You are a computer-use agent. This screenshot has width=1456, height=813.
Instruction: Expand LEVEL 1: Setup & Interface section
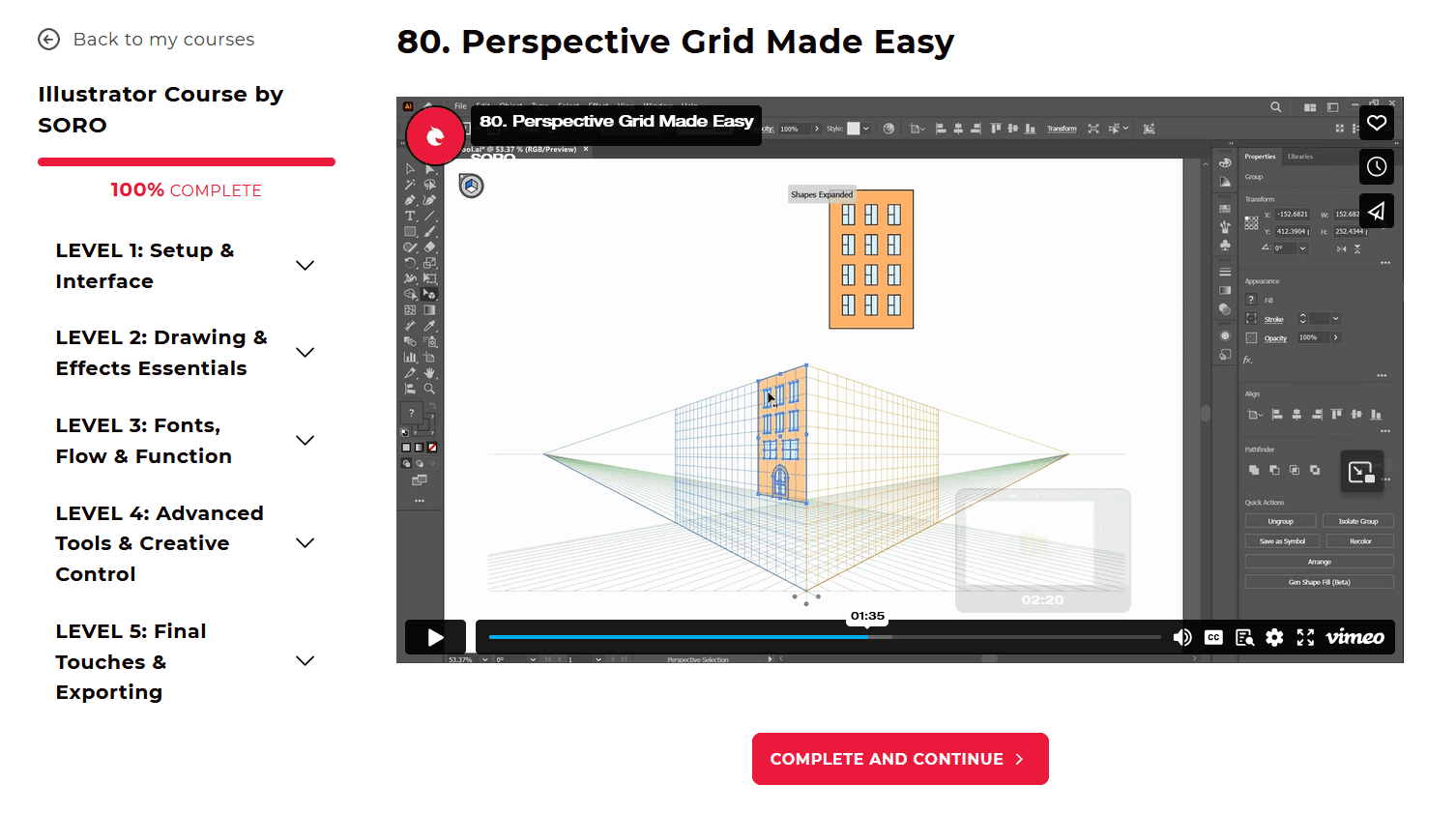click(x=186, y=266)
